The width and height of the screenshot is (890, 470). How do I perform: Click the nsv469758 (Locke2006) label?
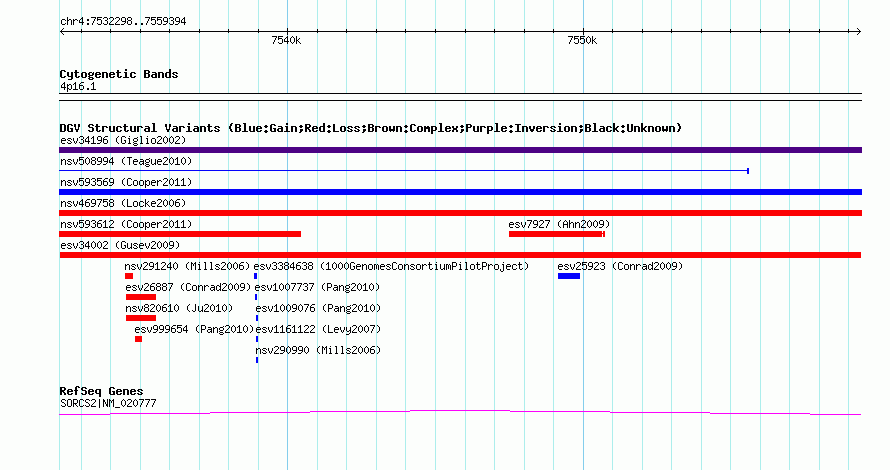[123, 203]
